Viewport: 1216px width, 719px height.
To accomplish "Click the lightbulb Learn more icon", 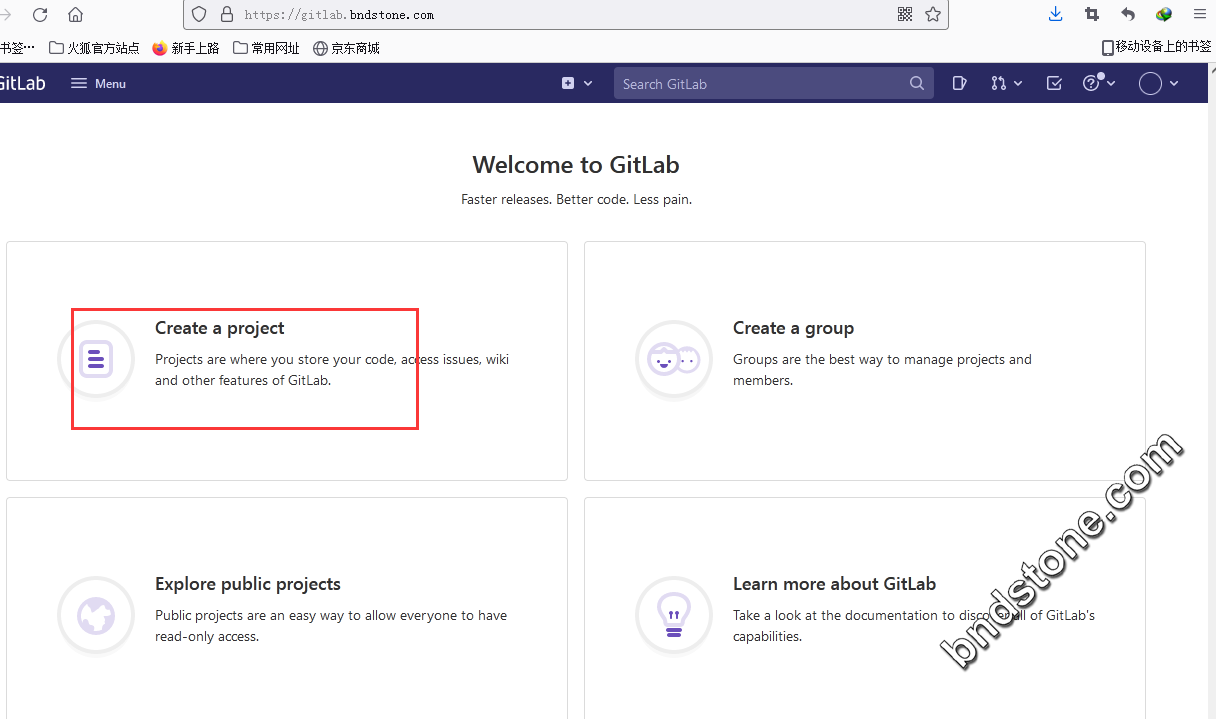I will 674,615.
